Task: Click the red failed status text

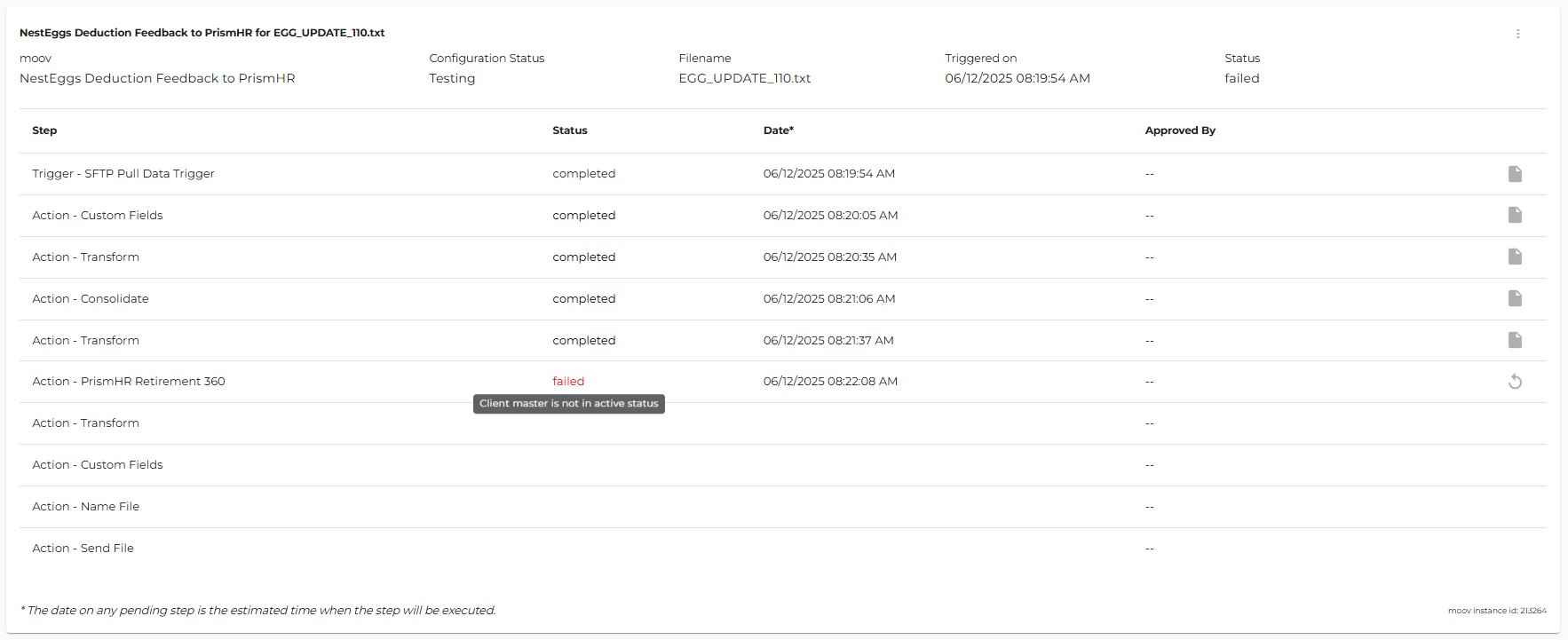Action: click(568, 382)
